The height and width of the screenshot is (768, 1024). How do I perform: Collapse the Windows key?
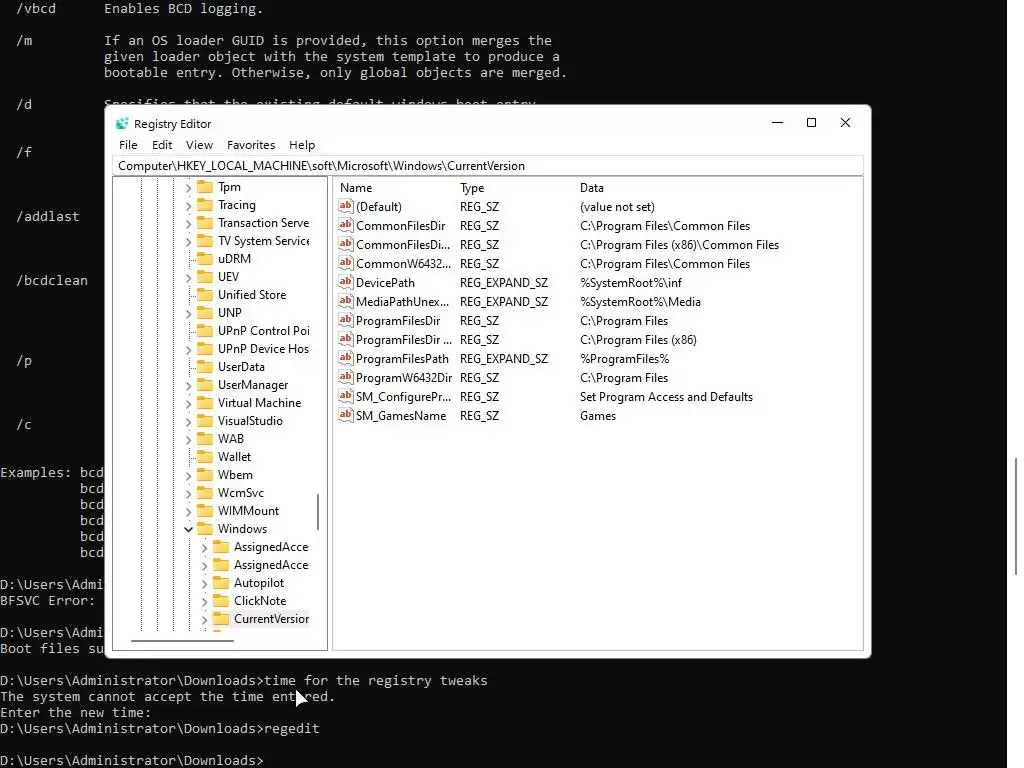pyautogui.click(x=188, y=529)
